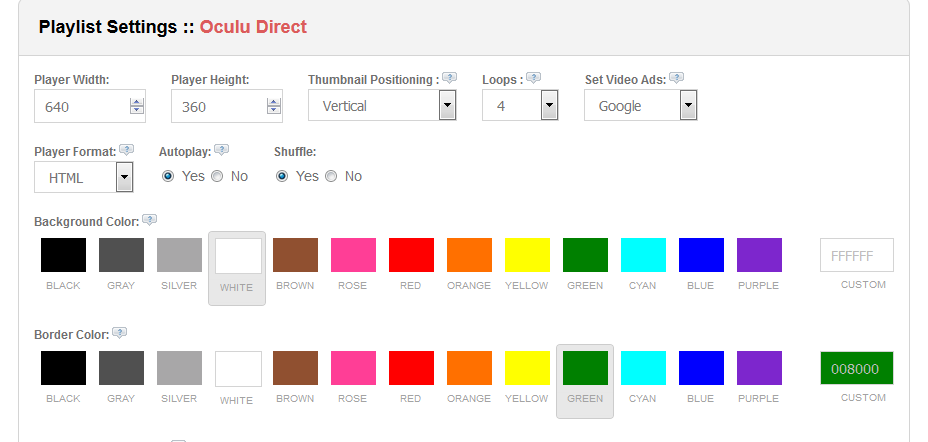Screen dimensions: 928x442
Task: Choose Yes radio for Shuffle
Action: tap(282, 176)
